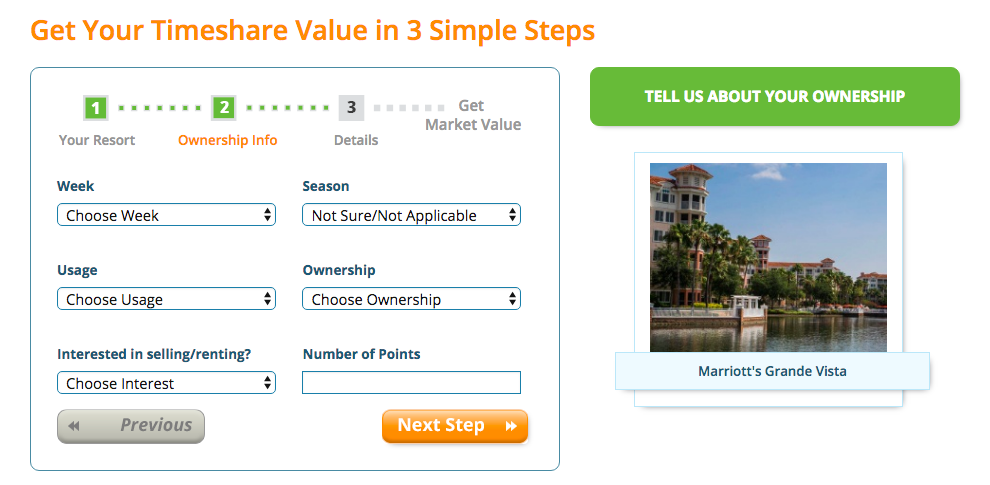Click the step 3 gray number box

point(352,108)
